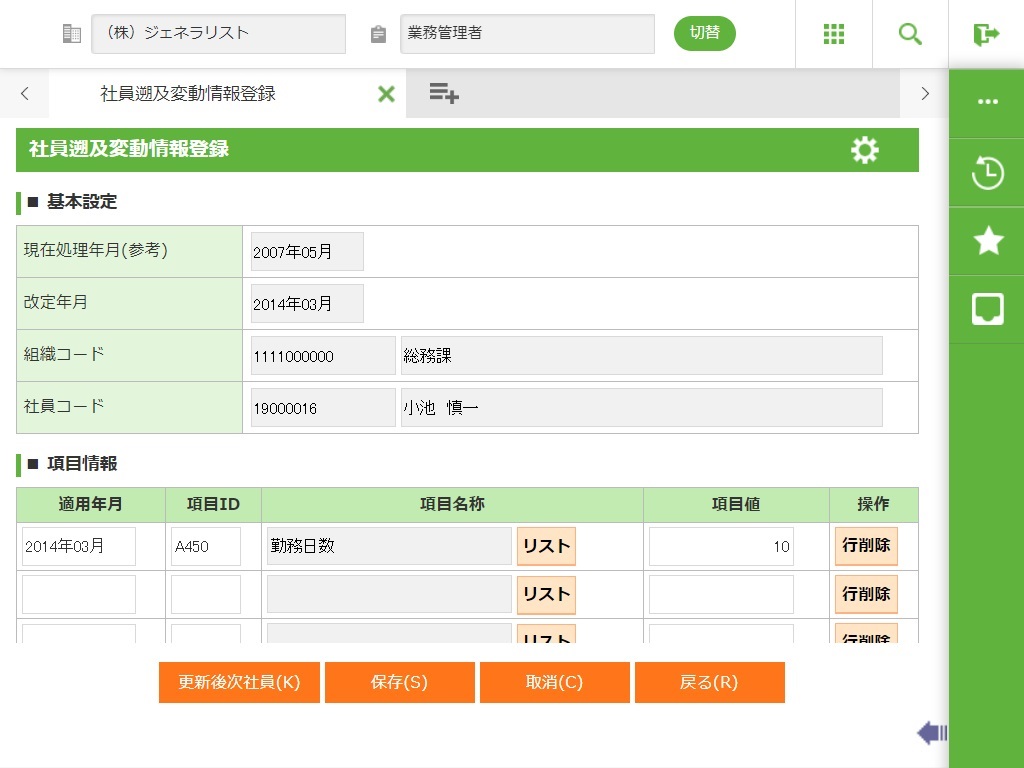Screen dimensions: 1024x768
Task: Open settings gear in green header
Action: click(864, 150)
